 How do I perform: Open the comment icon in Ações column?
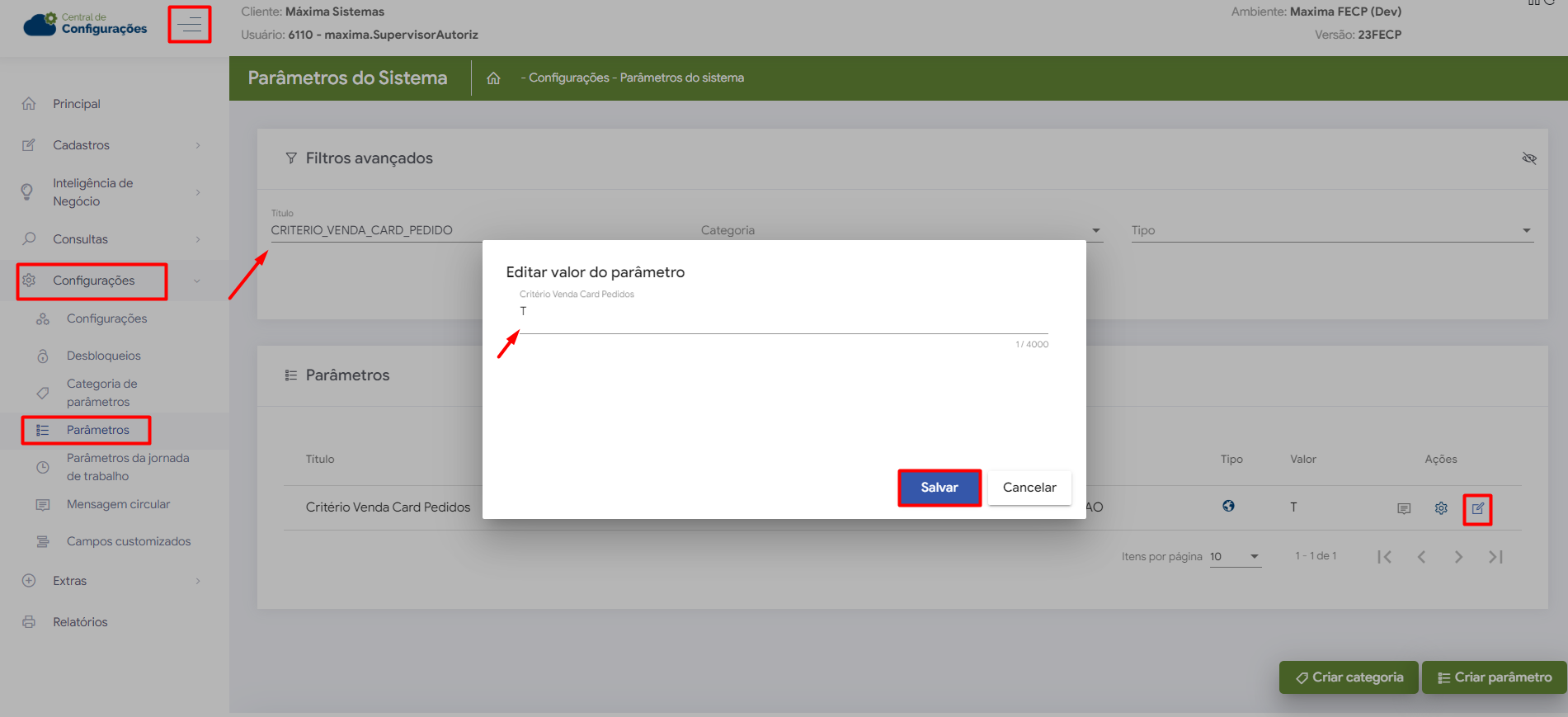(x=1404, y=508)
